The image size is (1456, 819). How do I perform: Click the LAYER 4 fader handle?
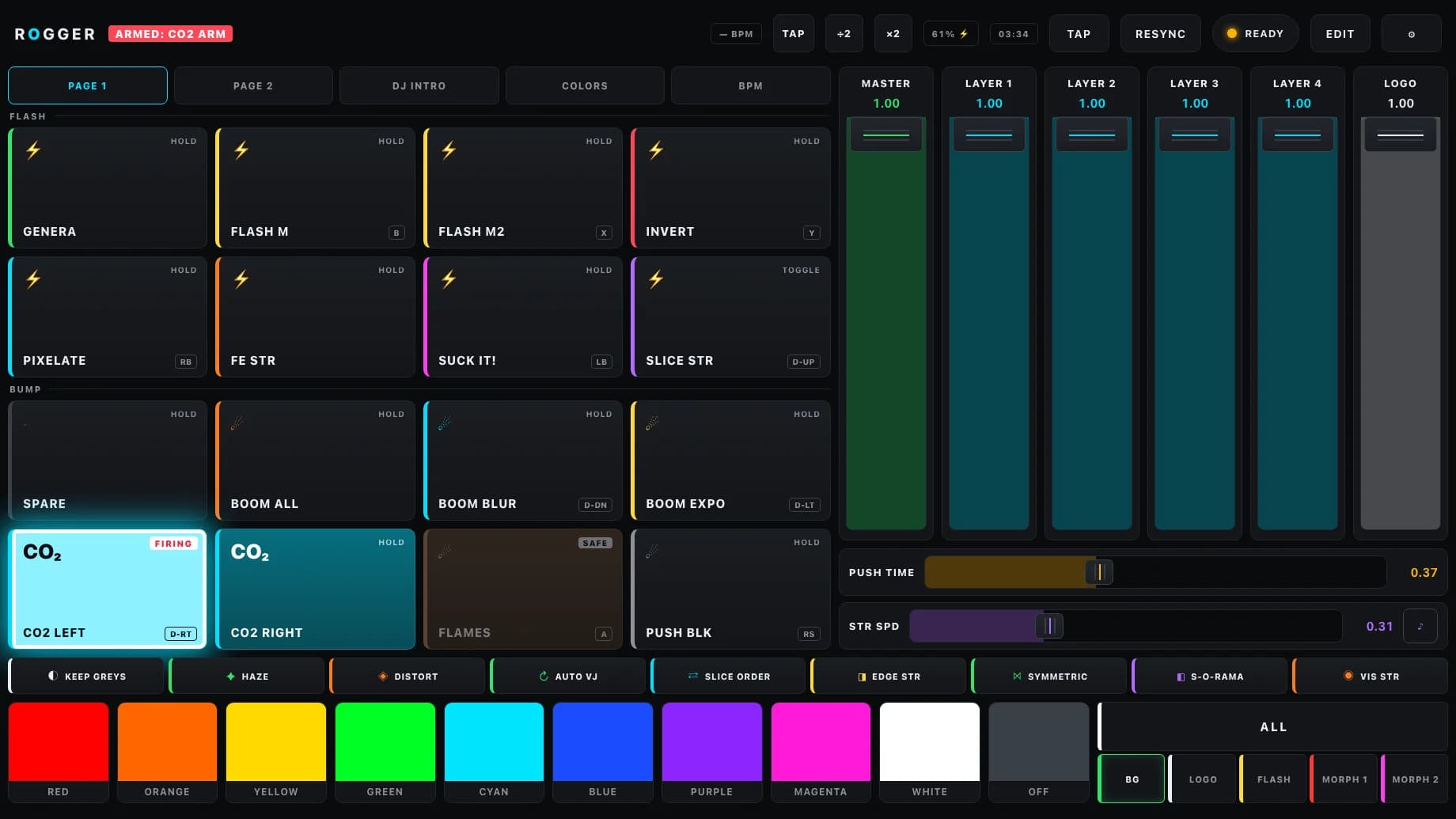[x=1298, y=135]
